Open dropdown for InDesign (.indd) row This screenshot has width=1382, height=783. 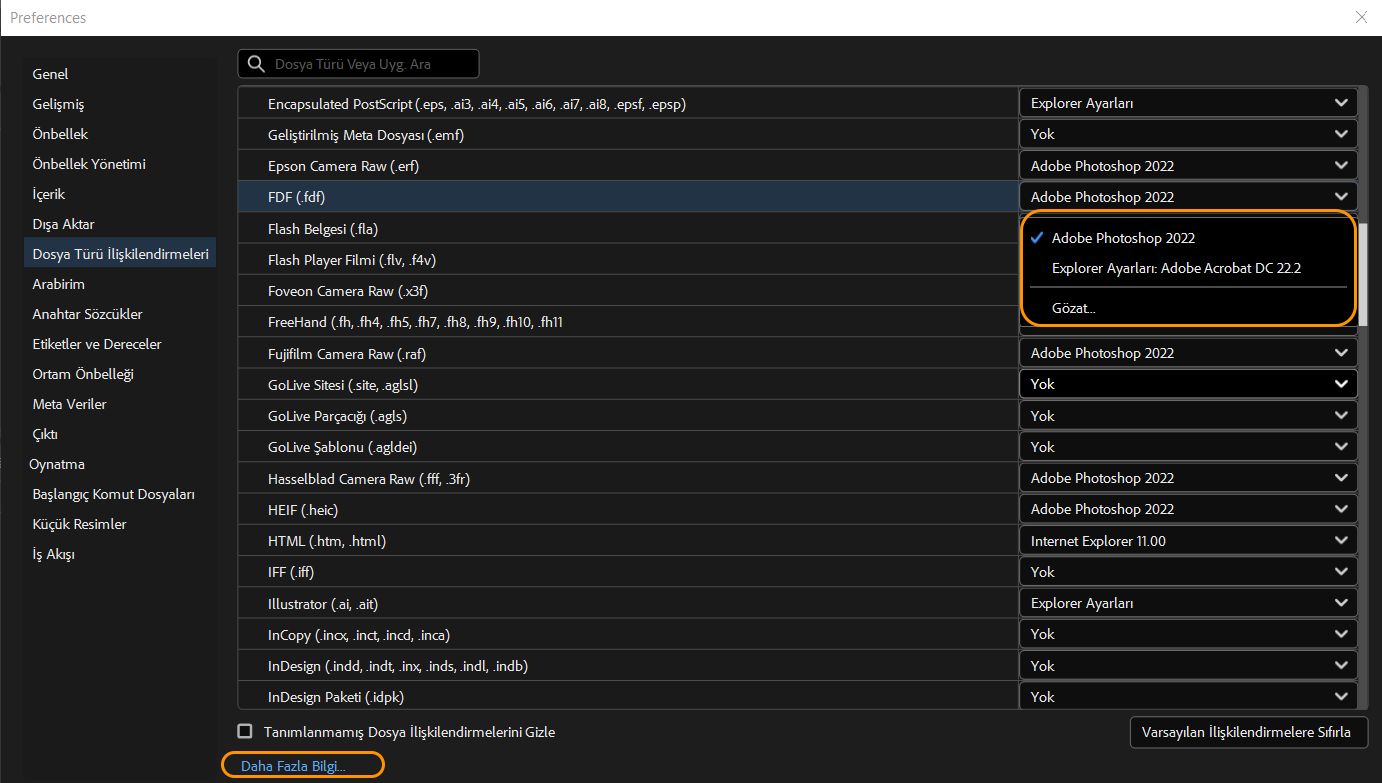click(x=1189, y=666)
